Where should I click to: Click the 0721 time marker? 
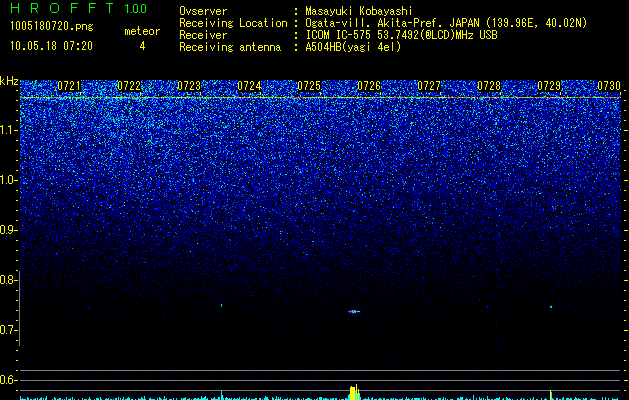69,86
